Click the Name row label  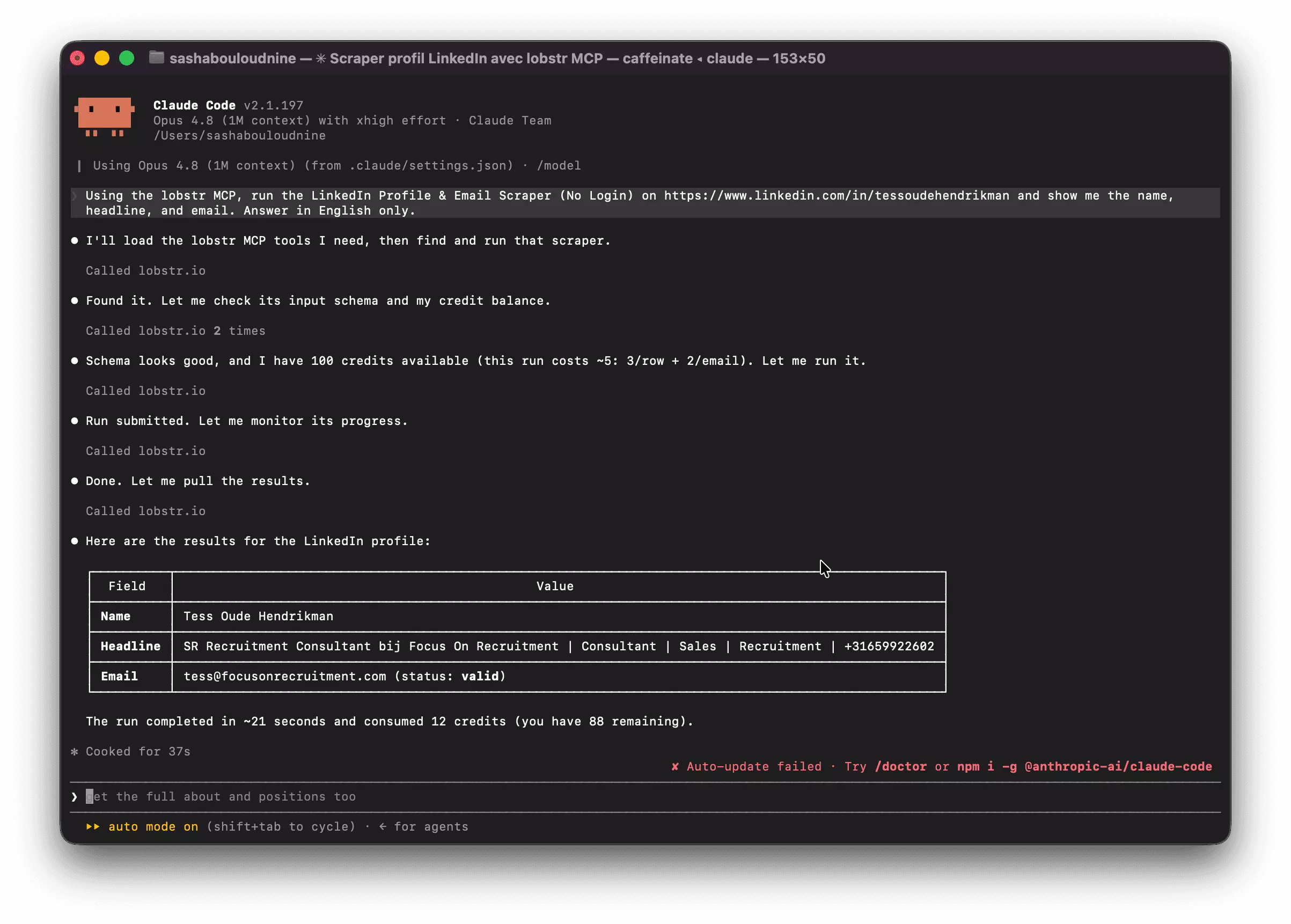[115, 616]
